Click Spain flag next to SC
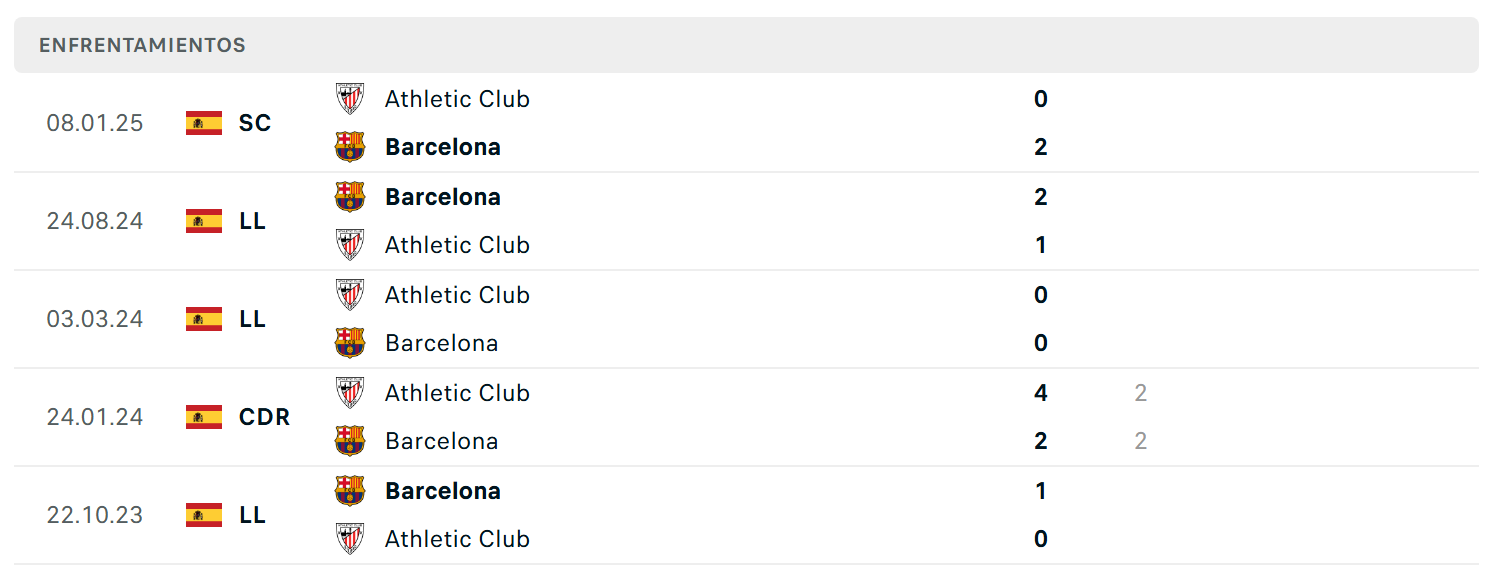 pos(204,123)
